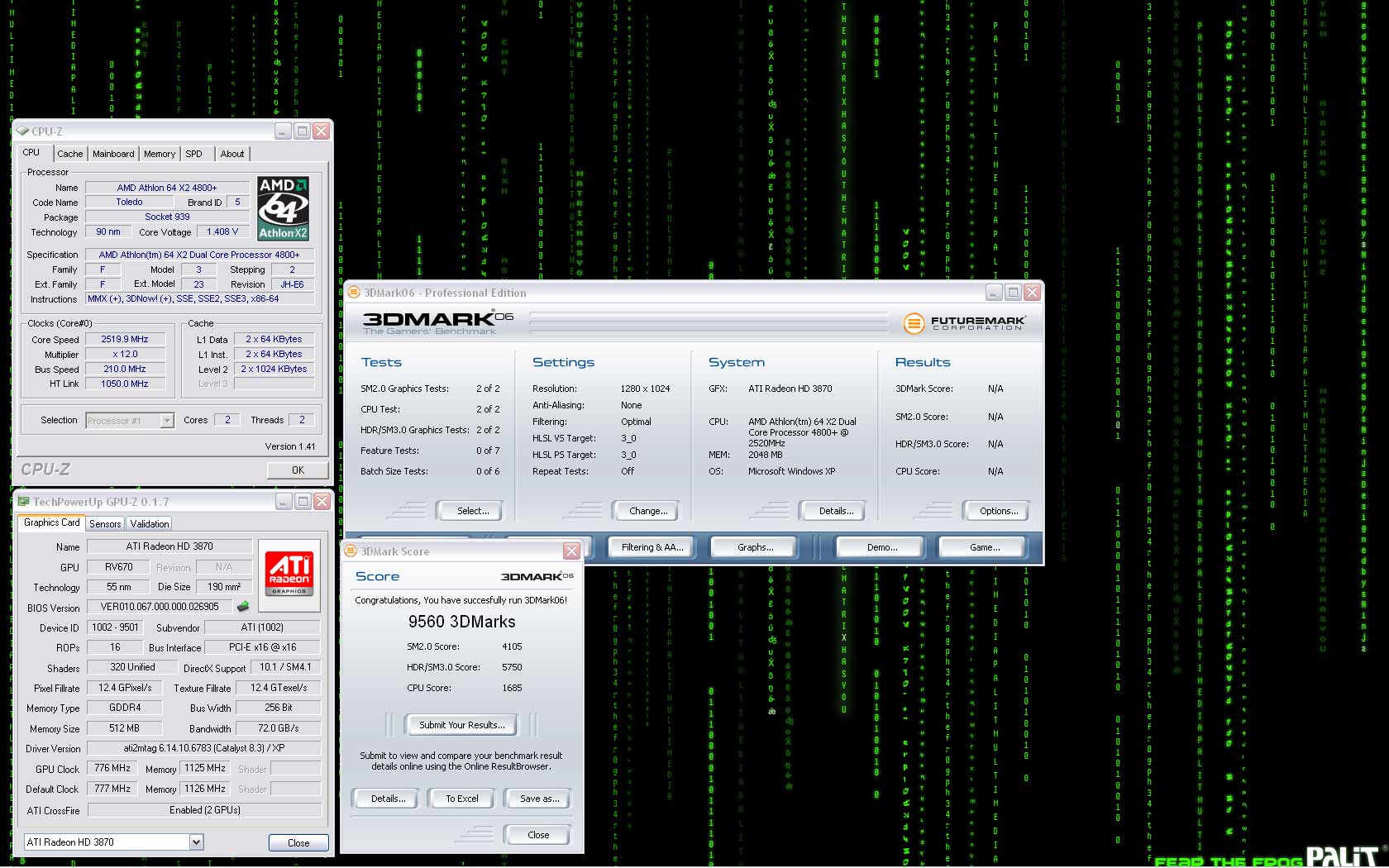1389x868 pixels.
Task: Click the AMD Athlon 64 X2 logo
Action: [x=283, y=207]
